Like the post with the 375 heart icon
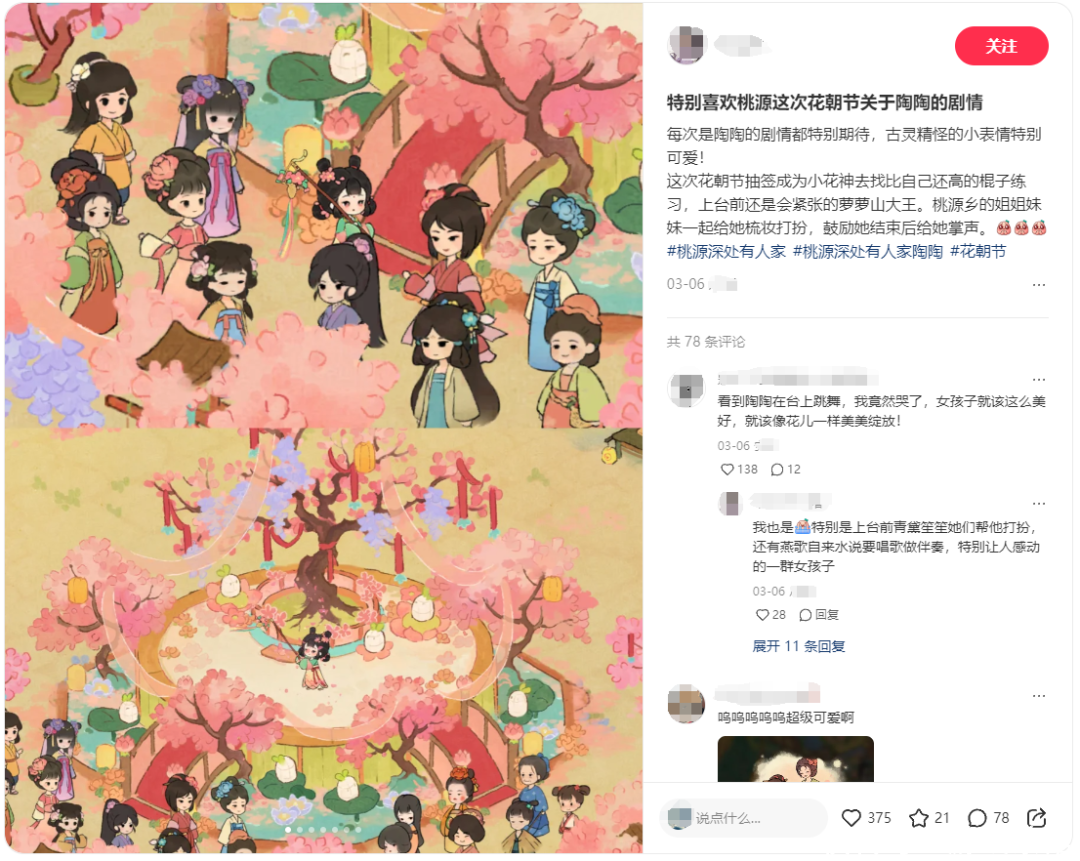 click(852, 818)
